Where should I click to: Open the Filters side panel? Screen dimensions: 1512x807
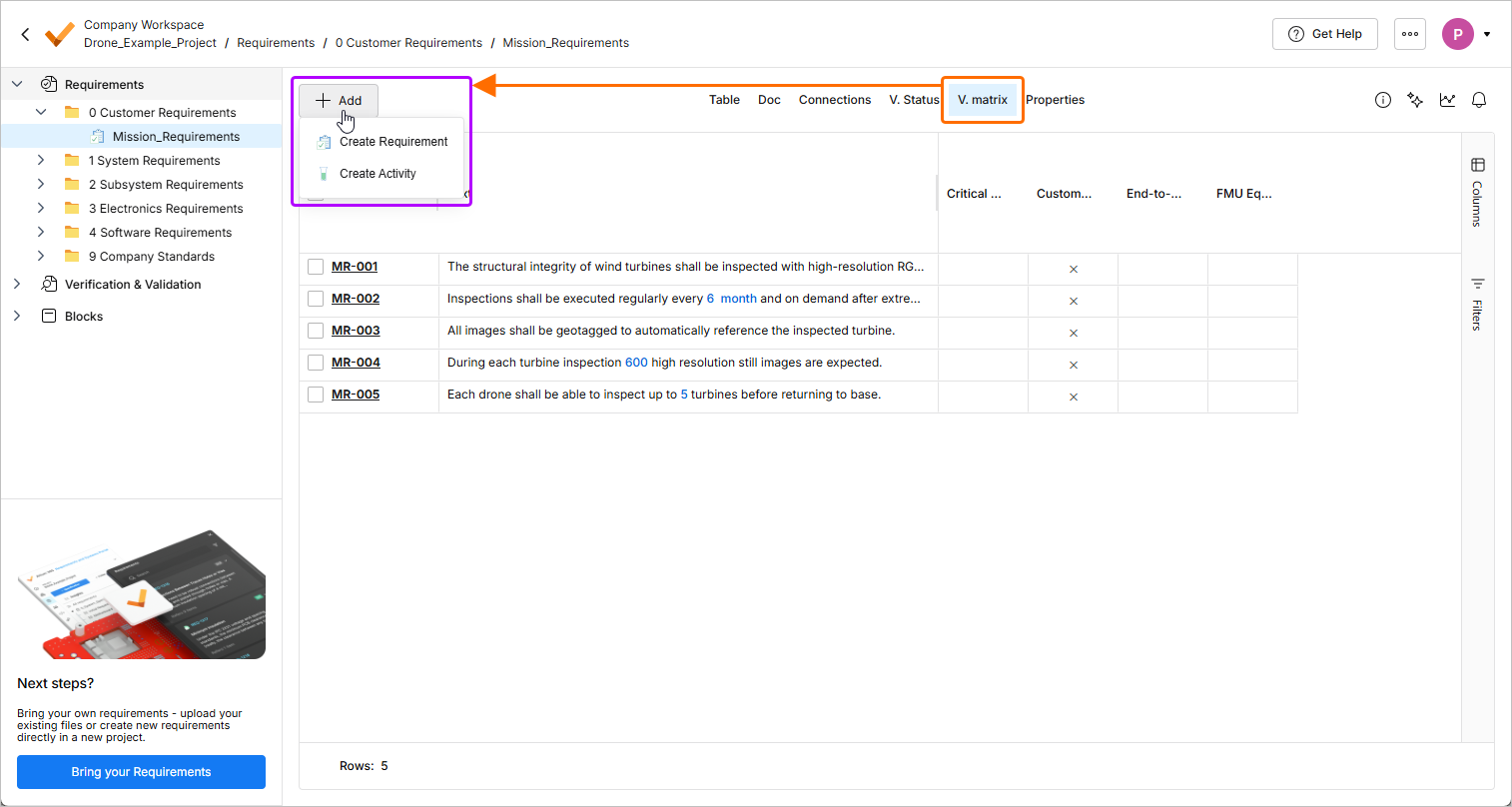[x=1478, y=303]
